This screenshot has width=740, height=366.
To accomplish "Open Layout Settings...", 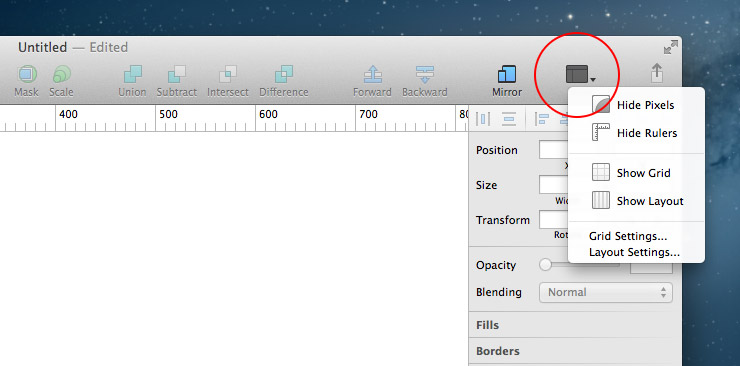I will [634, 252].
